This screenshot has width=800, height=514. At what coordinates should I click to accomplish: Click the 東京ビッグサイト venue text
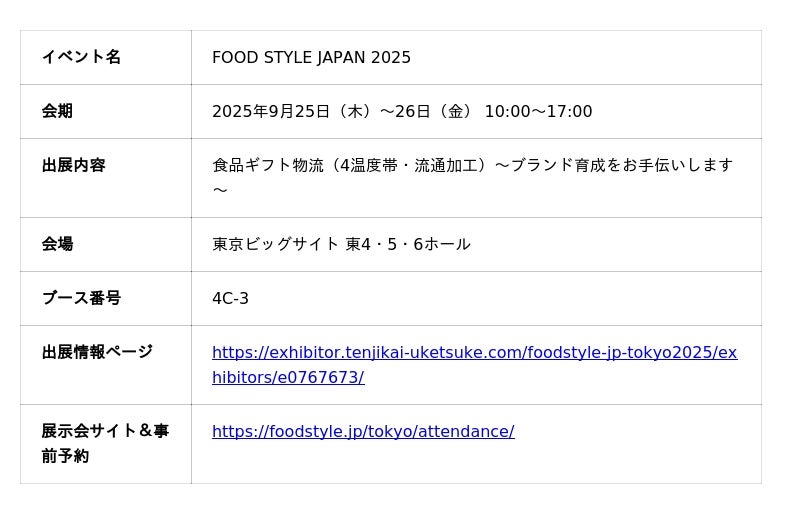click(x=275, y=244)
